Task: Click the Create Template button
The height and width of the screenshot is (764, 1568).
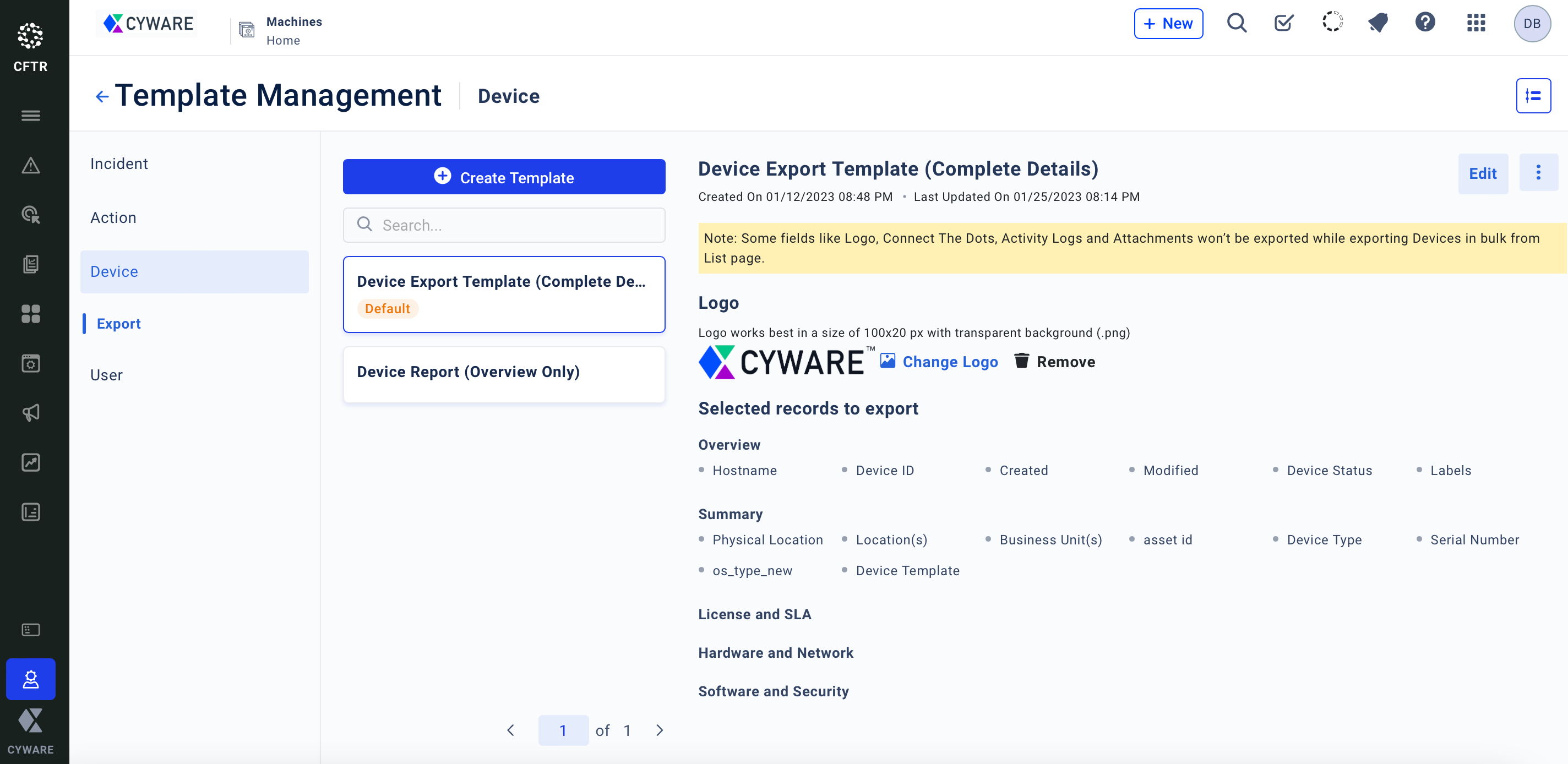Action: [x=503, y=177]
